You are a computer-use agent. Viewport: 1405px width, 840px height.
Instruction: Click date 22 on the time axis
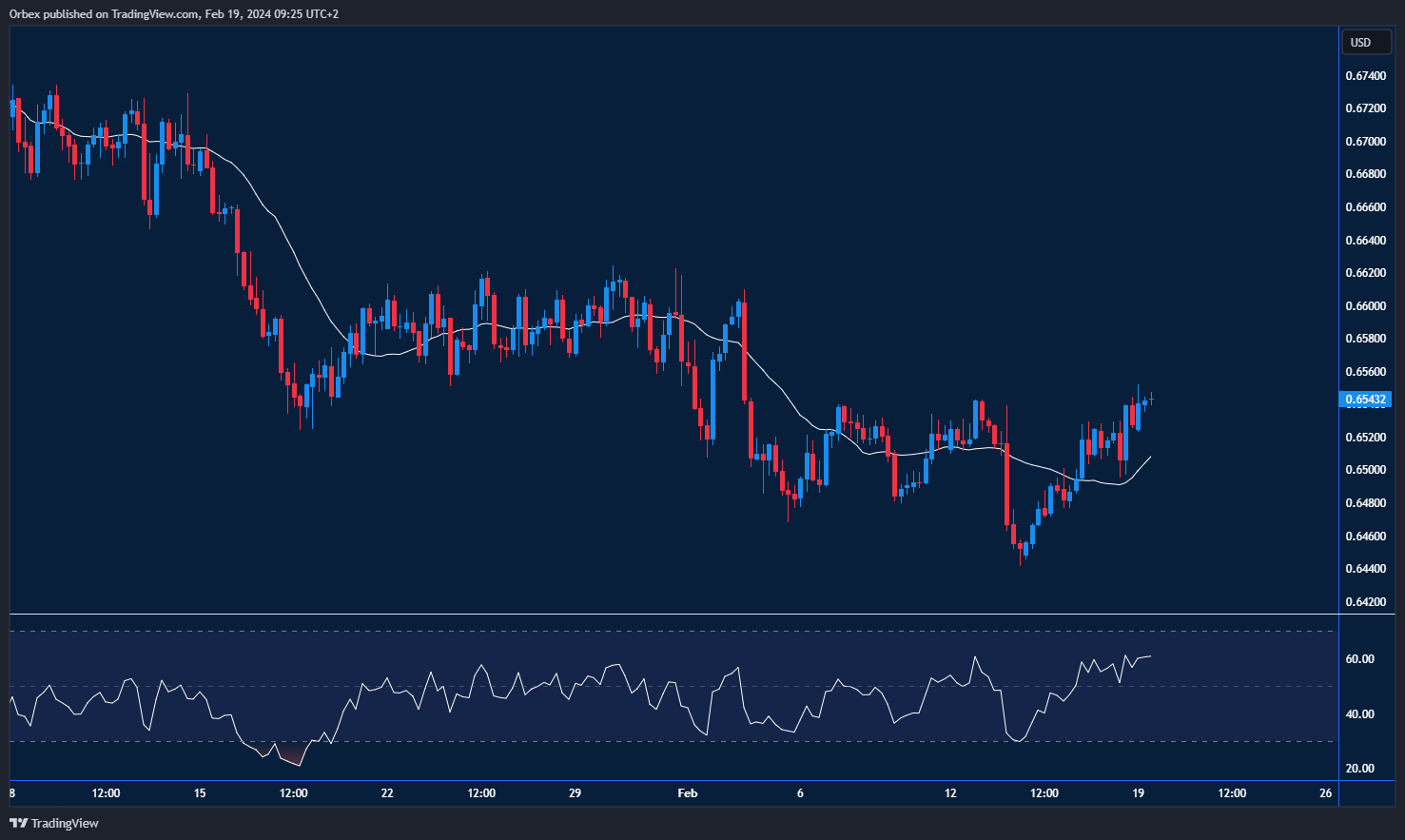[387, 793]
